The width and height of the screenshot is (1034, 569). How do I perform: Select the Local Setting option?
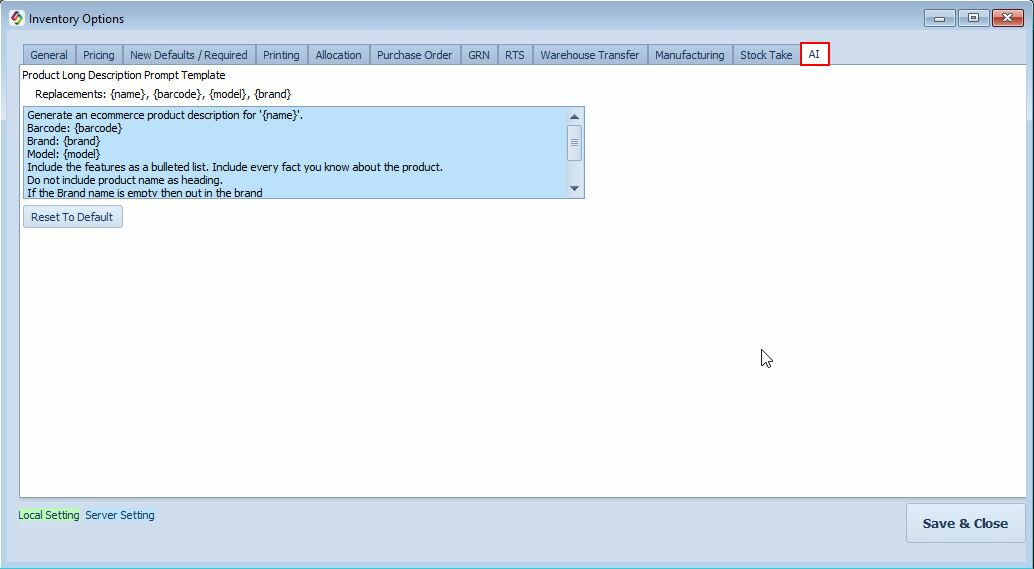49,515
